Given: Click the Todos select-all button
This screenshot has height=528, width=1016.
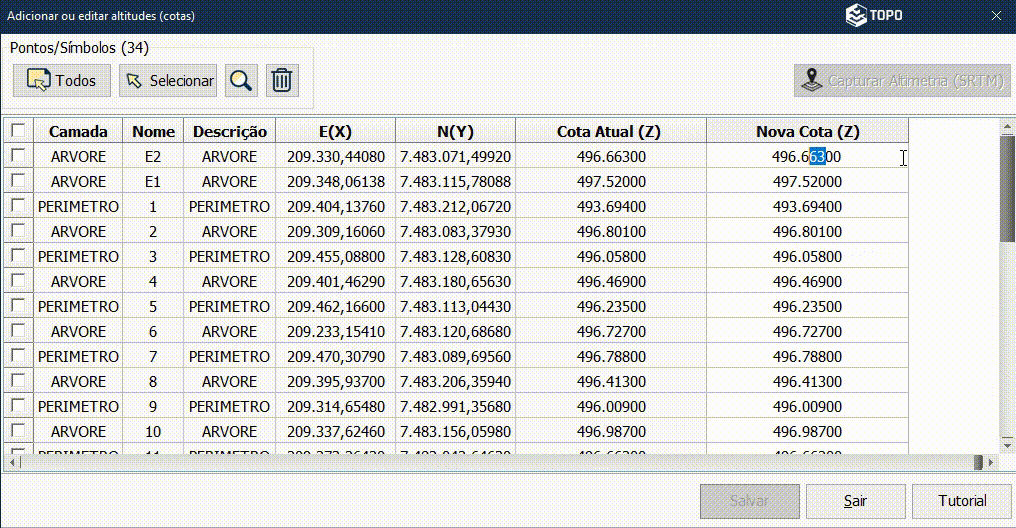Looking at the screenshot, I should click(x=62, y=81).
